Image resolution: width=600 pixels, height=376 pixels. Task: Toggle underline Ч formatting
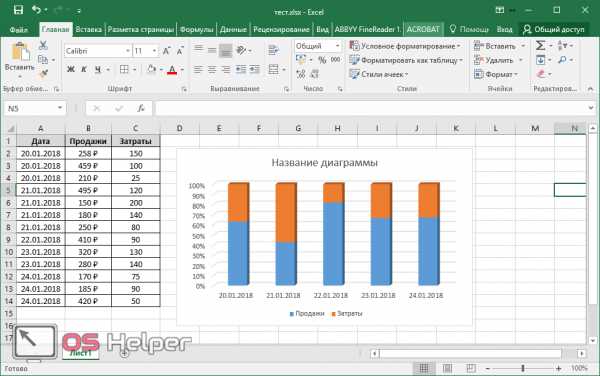(x=98, y=70)
